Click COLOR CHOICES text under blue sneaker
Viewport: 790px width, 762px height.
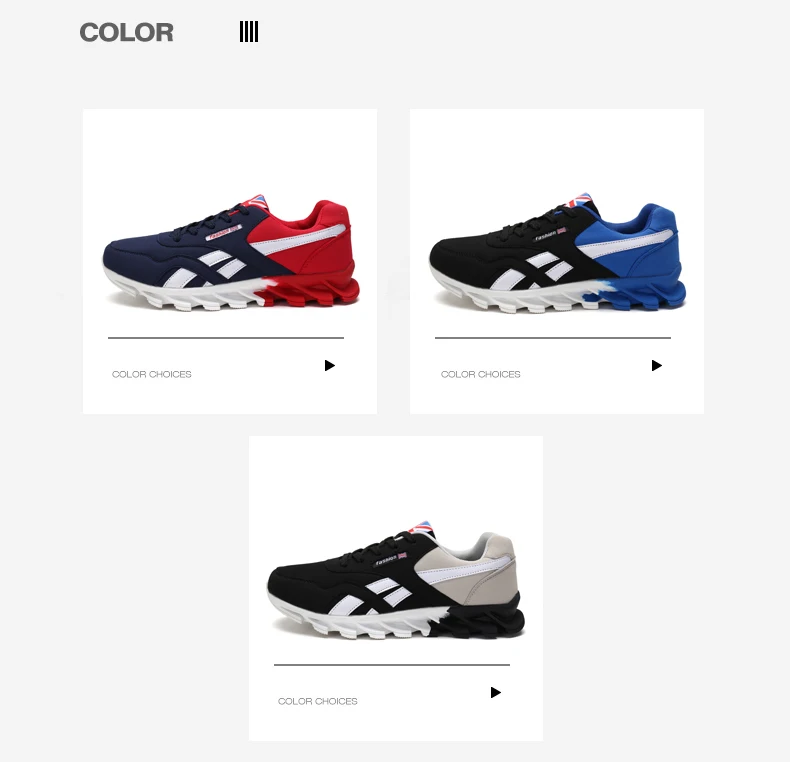481,374
